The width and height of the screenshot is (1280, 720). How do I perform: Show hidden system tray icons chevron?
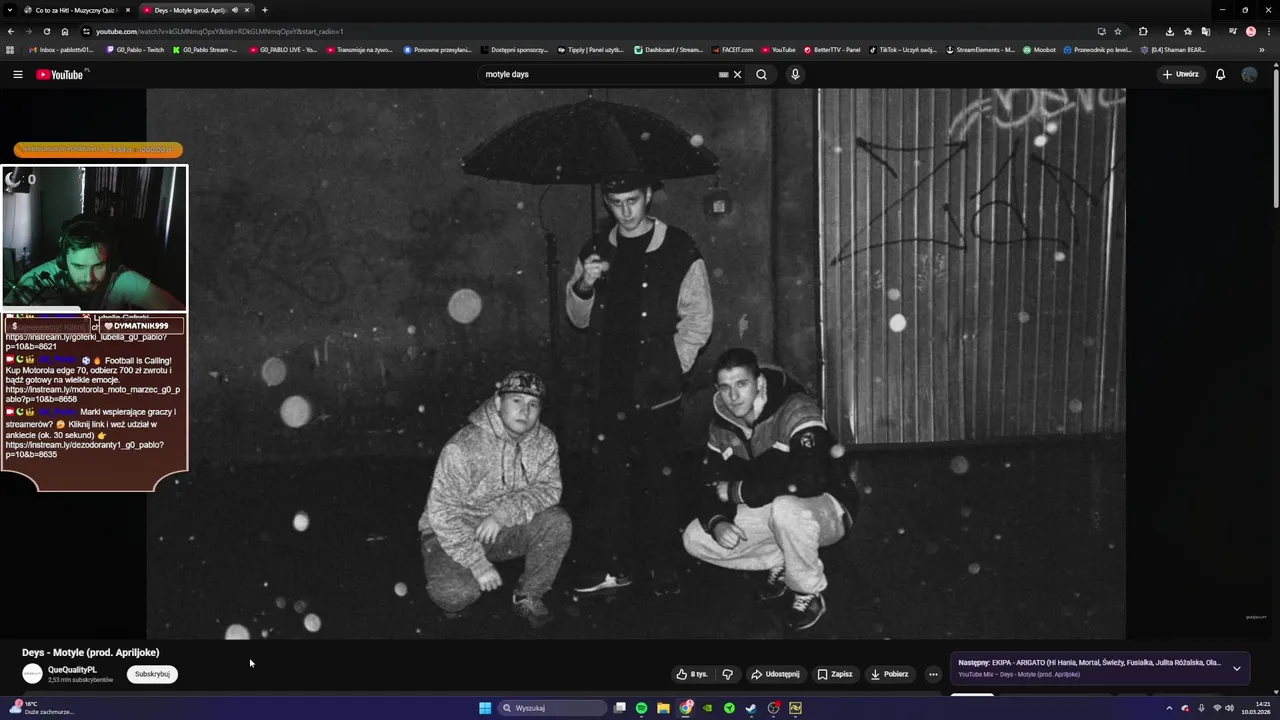[1169, 708]
